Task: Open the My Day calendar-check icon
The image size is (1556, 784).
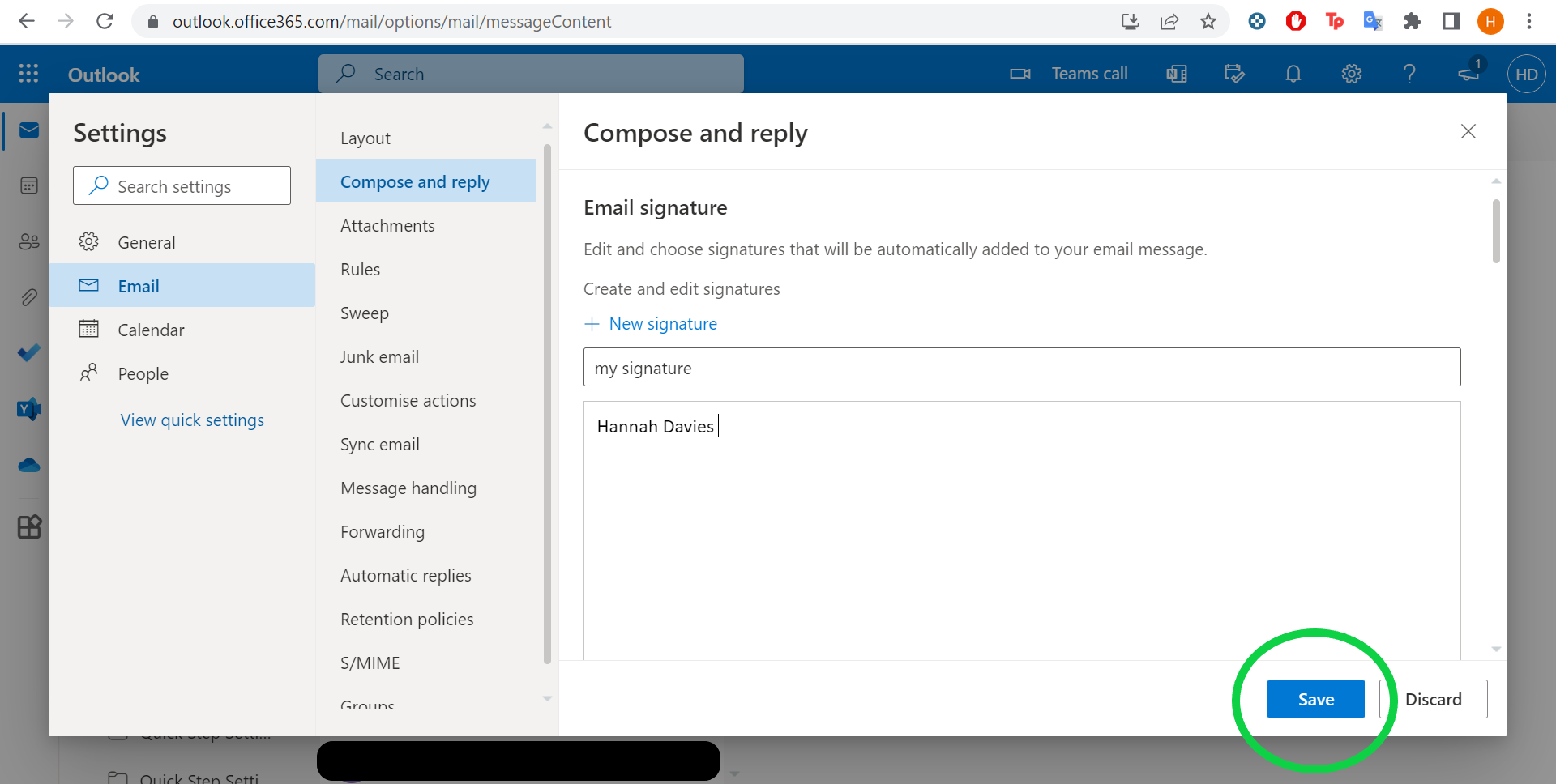Action: pos(1234,74)
